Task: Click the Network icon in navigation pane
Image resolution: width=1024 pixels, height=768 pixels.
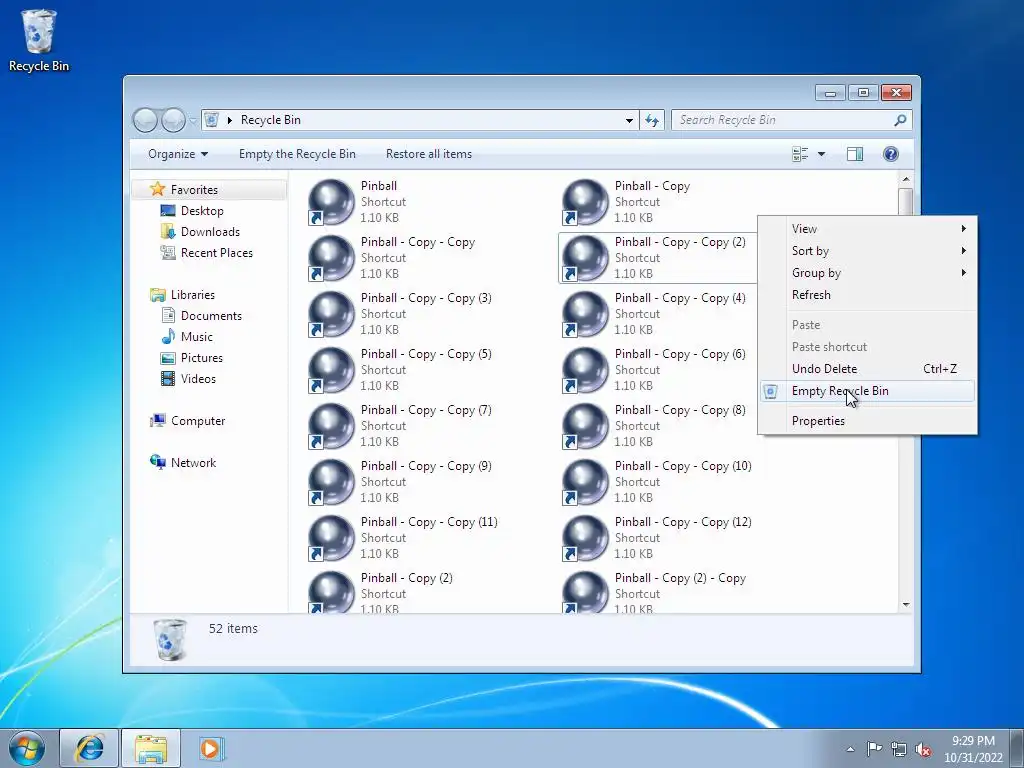Action: (157, 462)
